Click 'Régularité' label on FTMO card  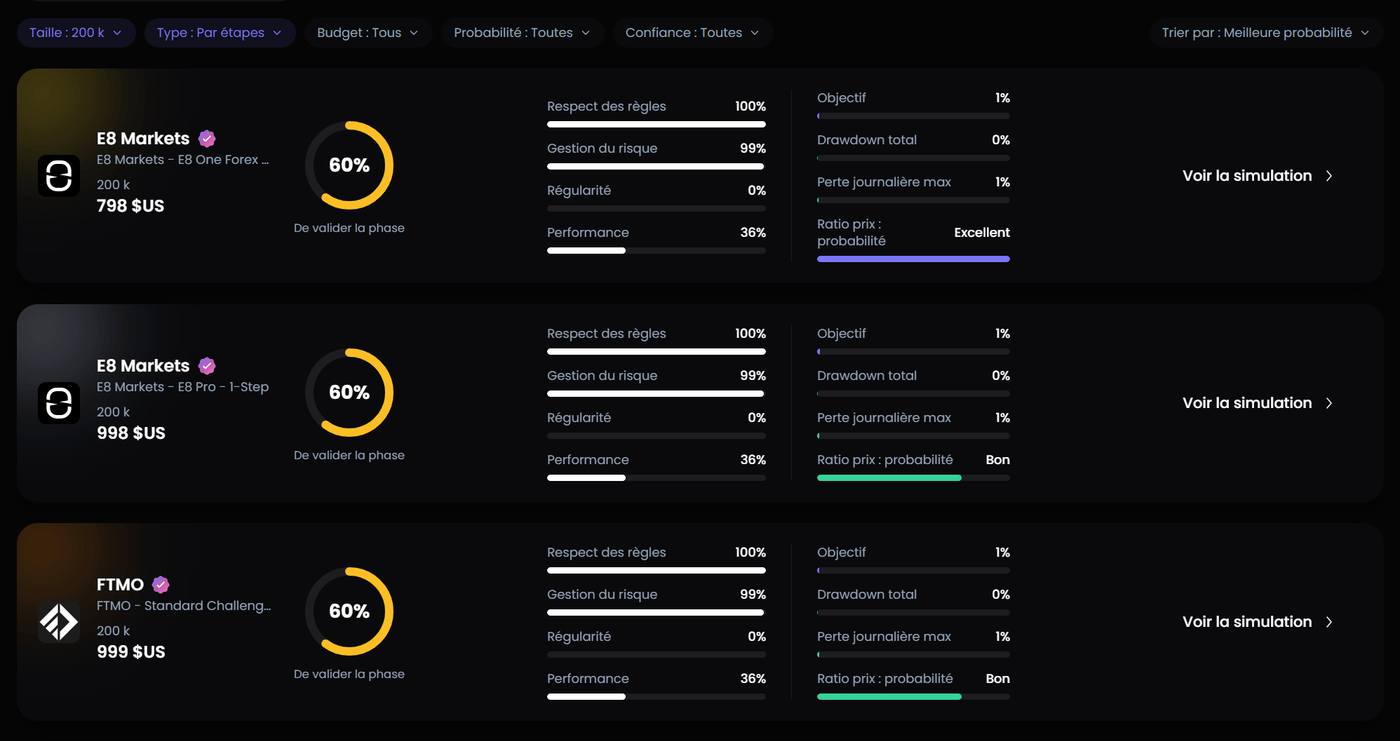click(x=579, y=637)
